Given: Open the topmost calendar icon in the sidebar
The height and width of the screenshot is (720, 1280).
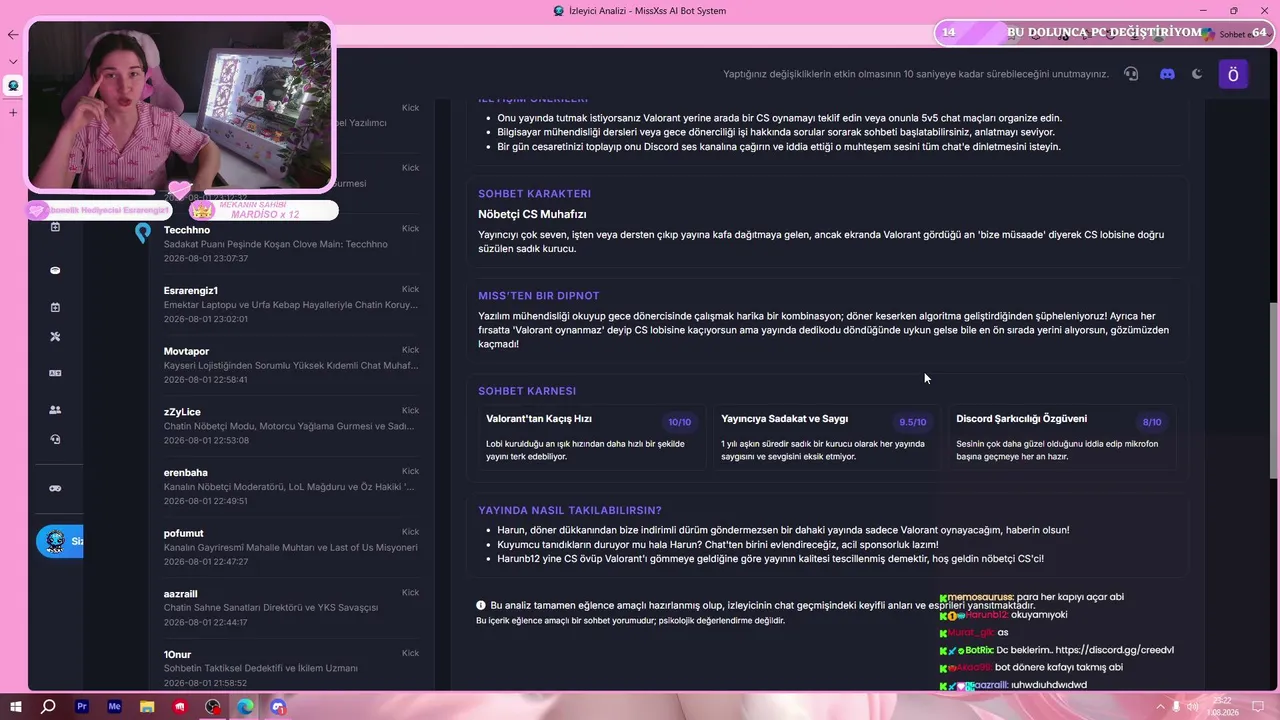Looking at the screenshot, I should tap(55, 227).
